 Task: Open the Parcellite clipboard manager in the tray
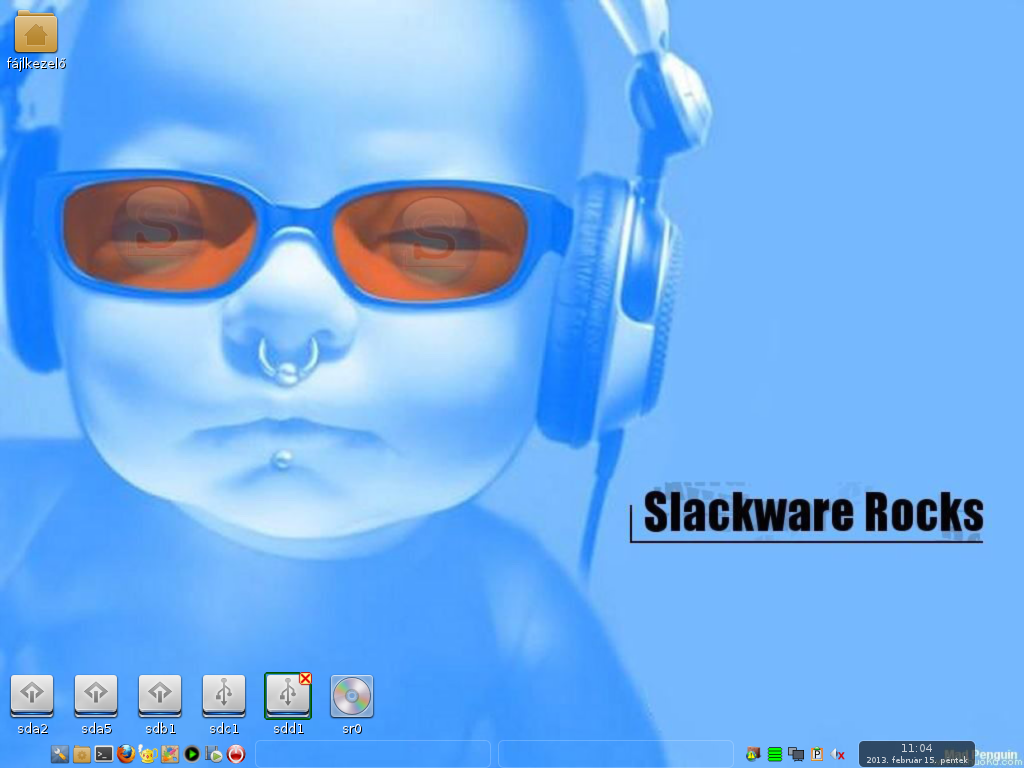[816, 755]
